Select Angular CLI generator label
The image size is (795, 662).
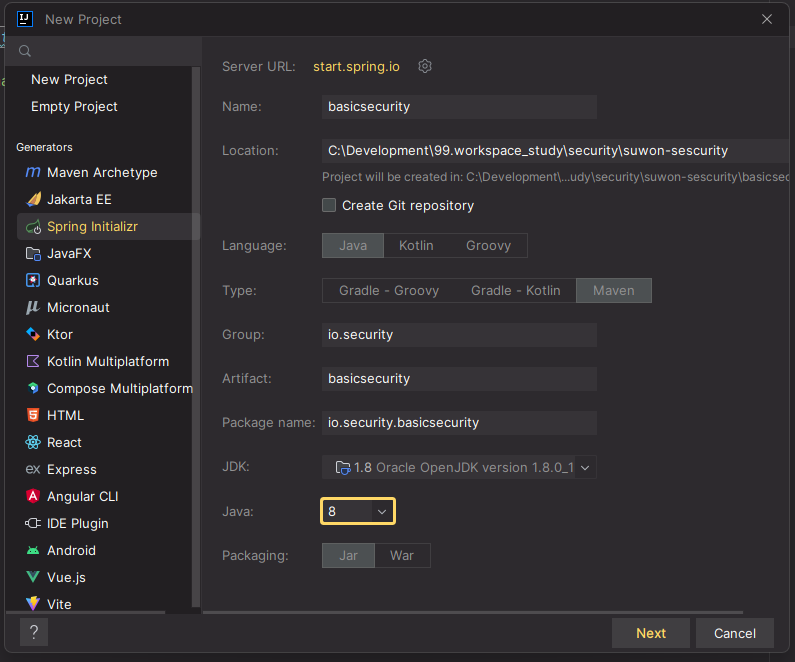[x=83, y=496]
